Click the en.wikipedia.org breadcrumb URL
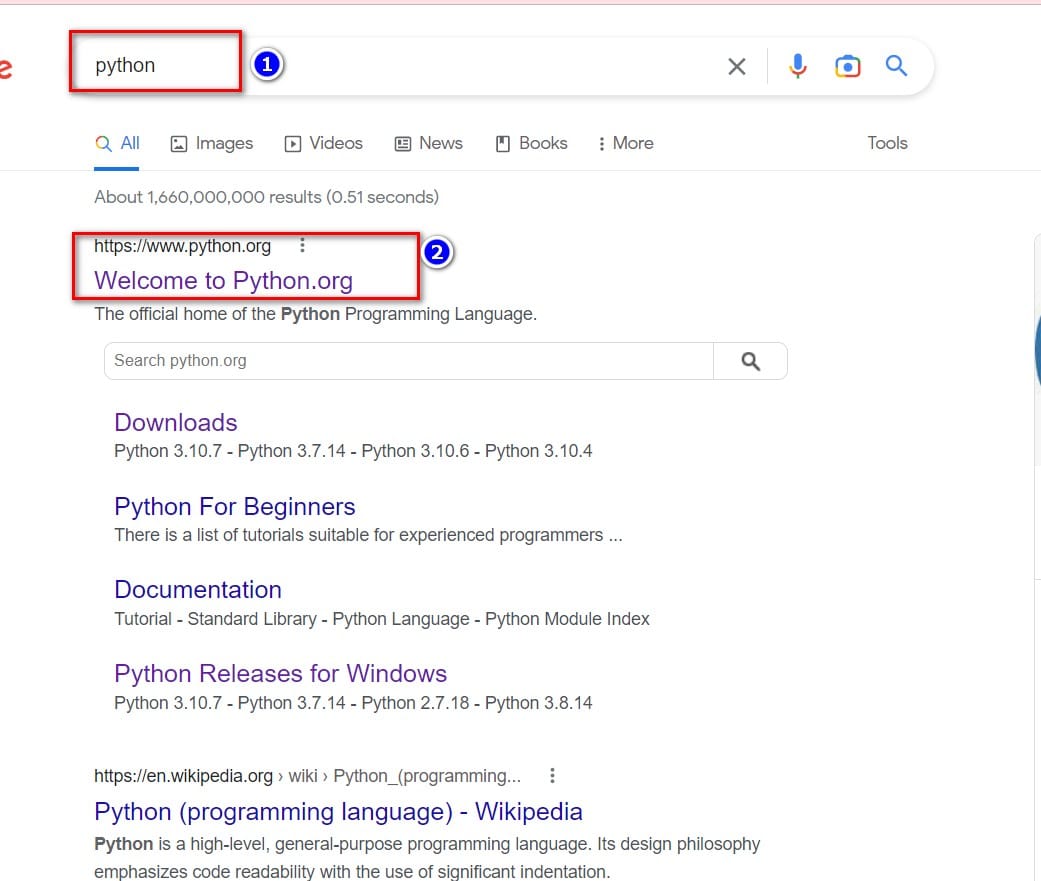1041x881 pixels. point(307,775)
